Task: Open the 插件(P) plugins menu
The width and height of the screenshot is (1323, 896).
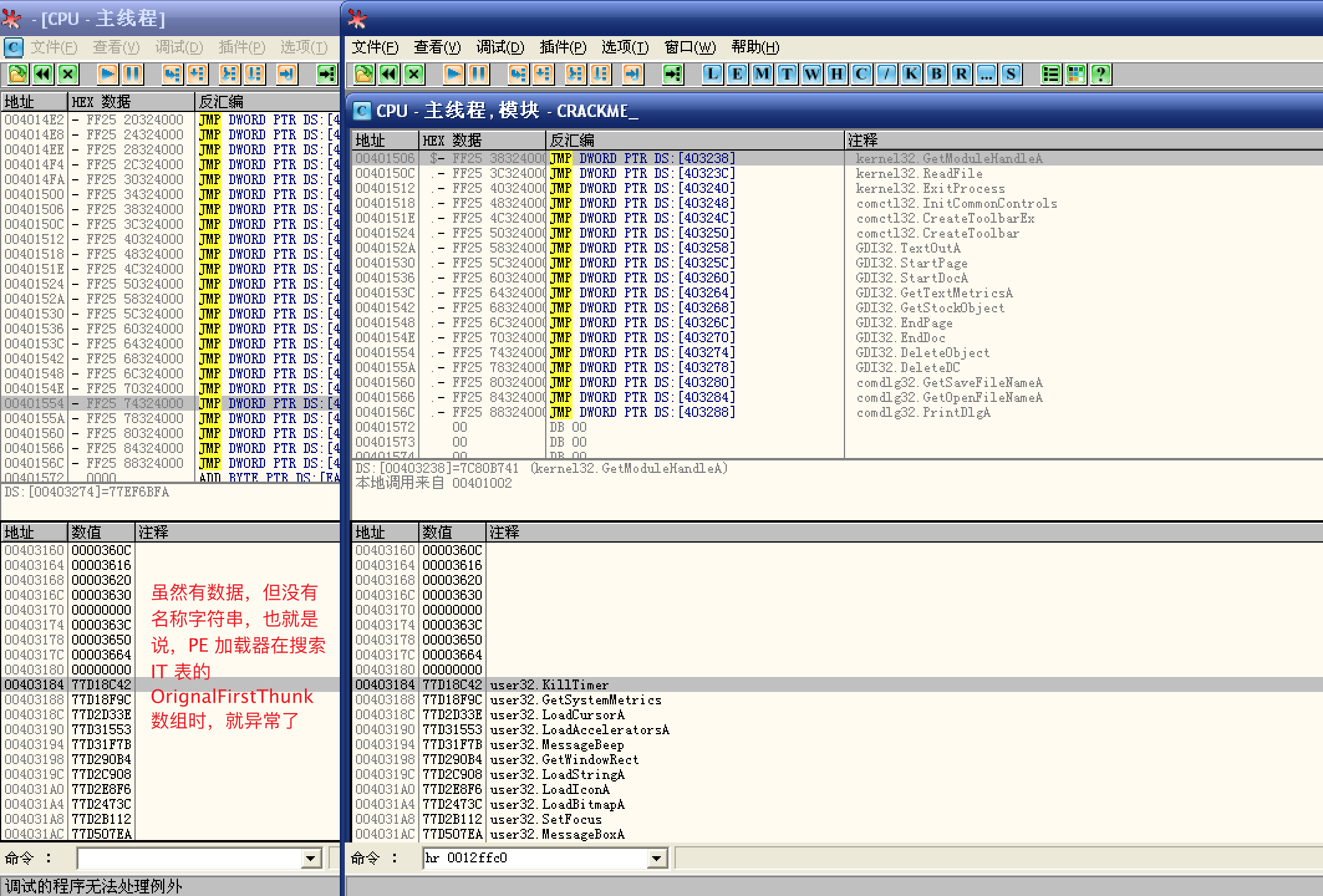Action: 563,47
